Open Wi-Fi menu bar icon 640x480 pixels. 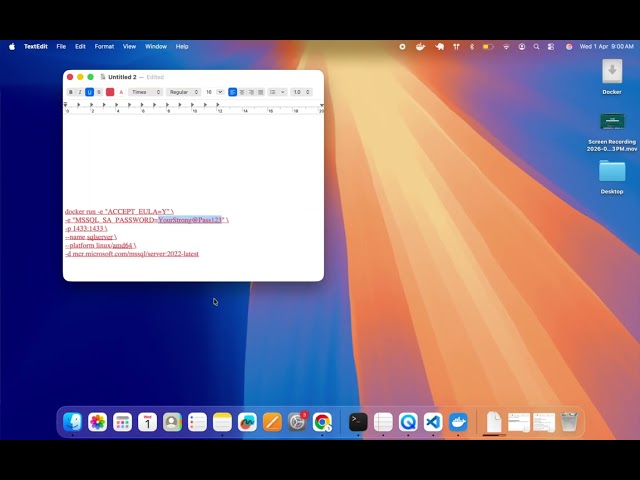(506, 47)
